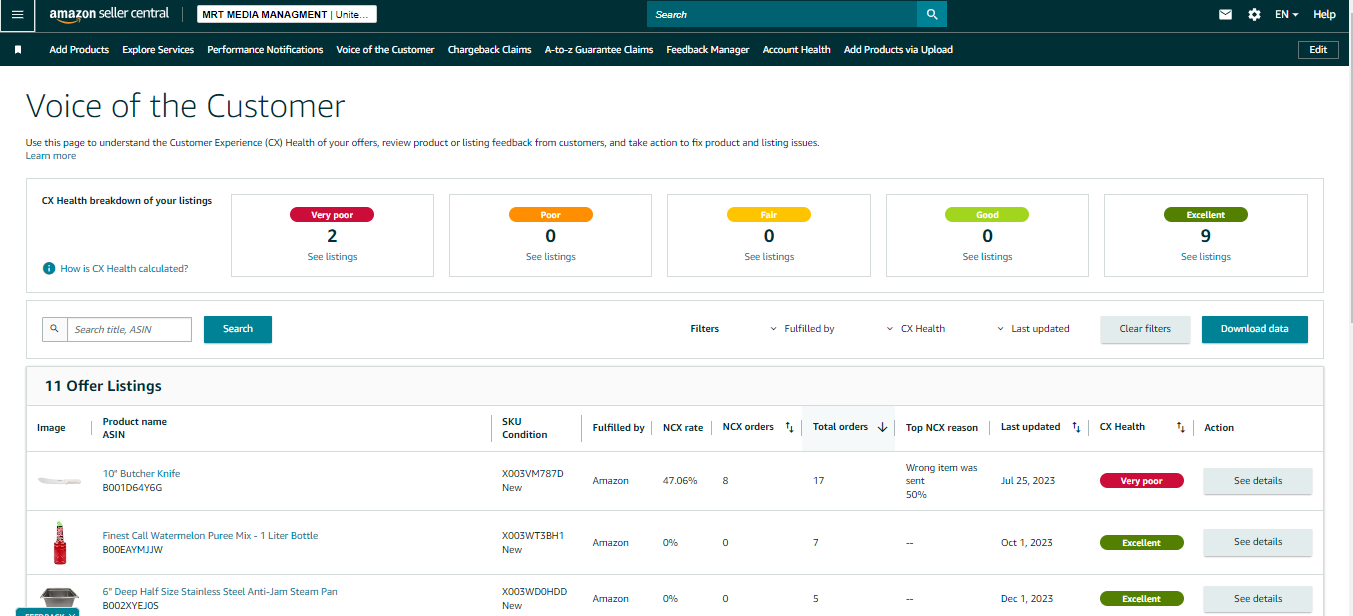Click the NCX rate column header

tap(683, 428)
